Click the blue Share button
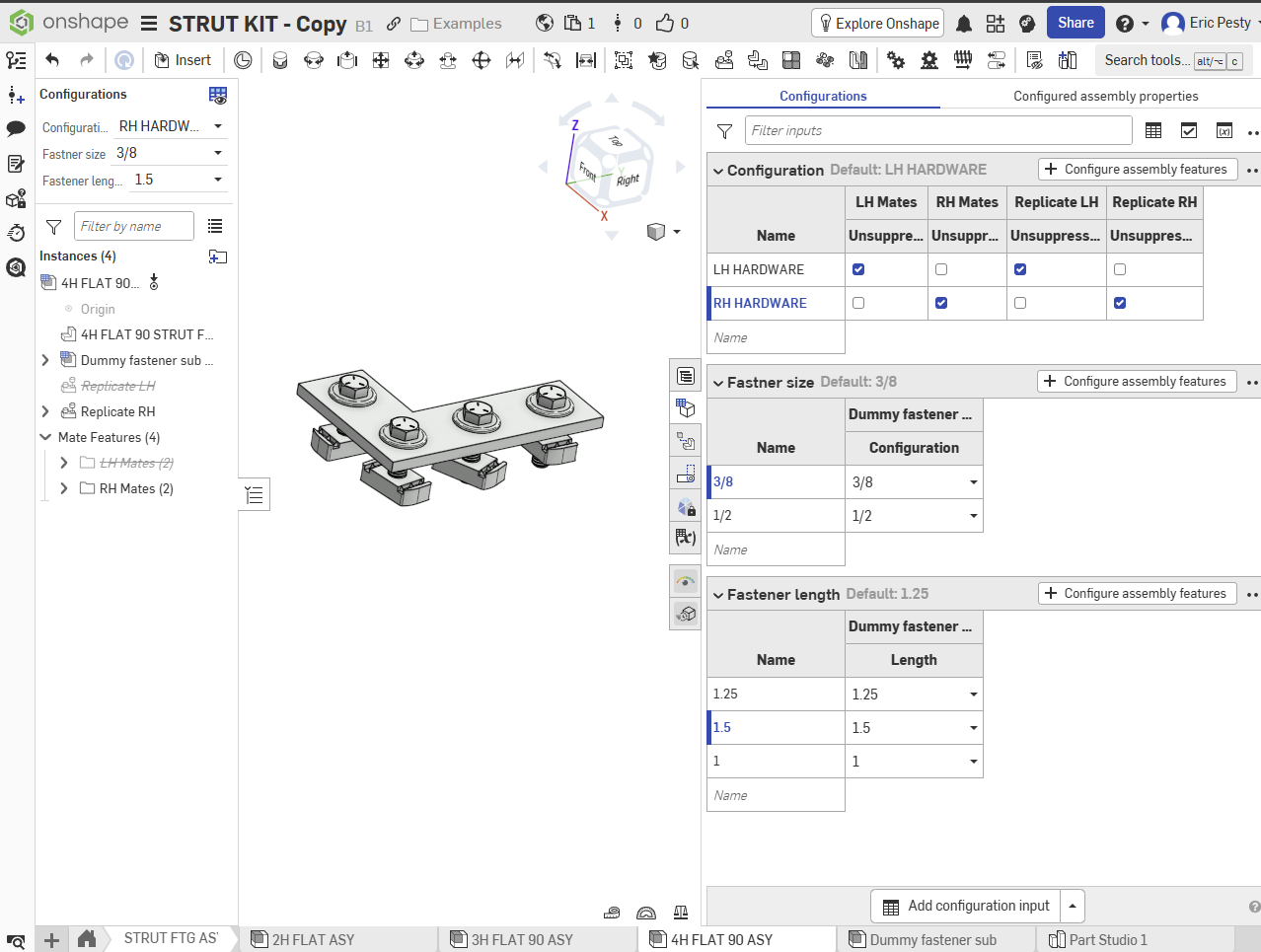The width and height of the screenshot is (1261, 952). tap(1076, 23)
